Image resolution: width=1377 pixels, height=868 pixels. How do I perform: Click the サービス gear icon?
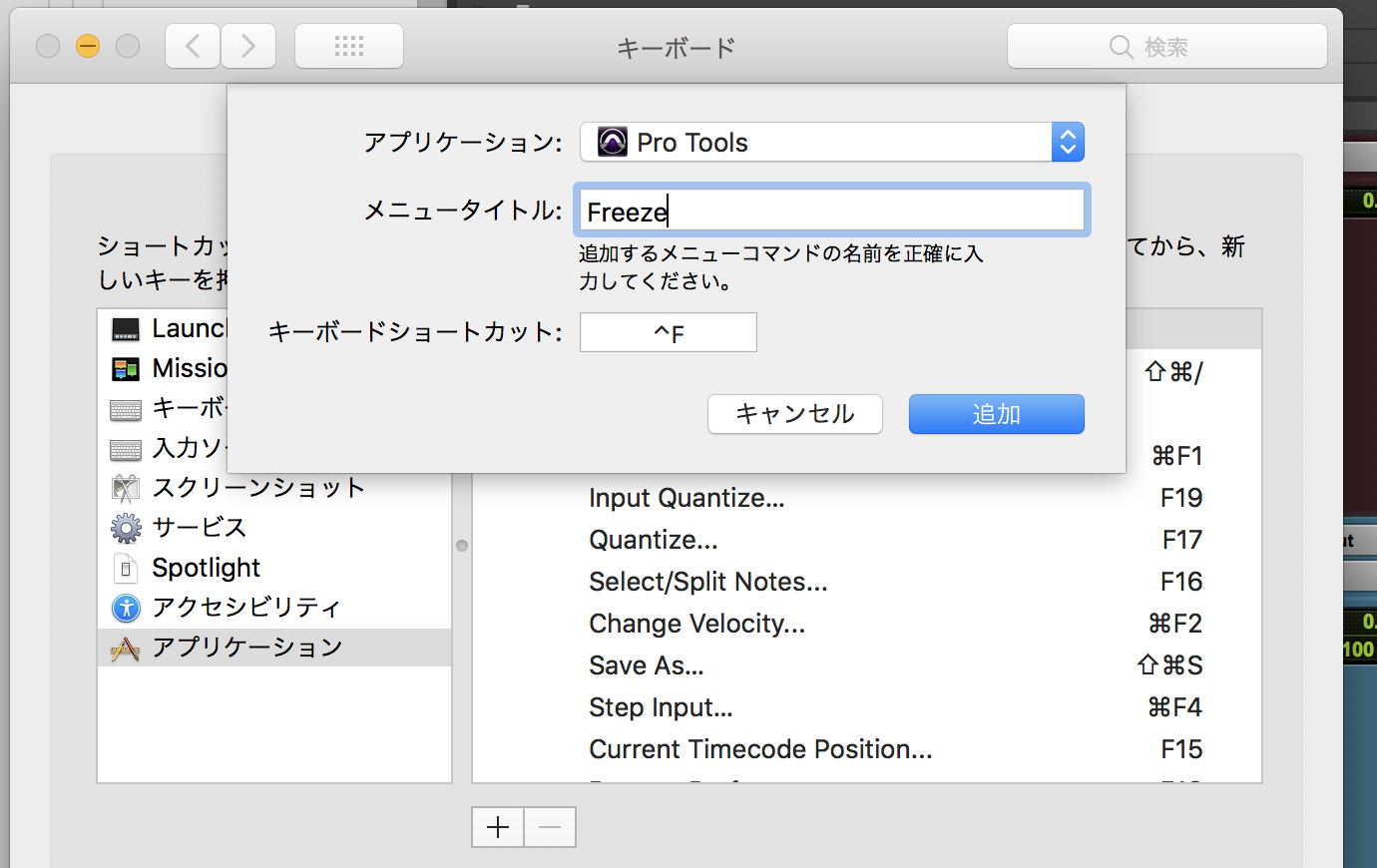126,528
